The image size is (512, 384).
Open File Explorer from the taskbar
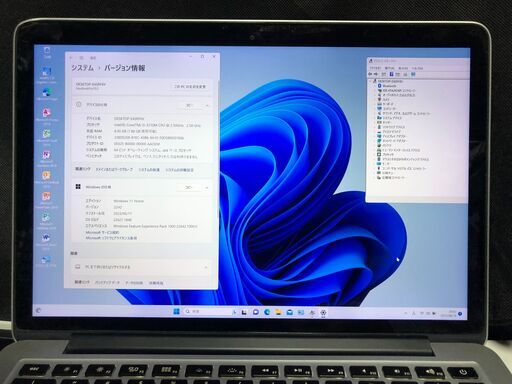click(278, 312)
